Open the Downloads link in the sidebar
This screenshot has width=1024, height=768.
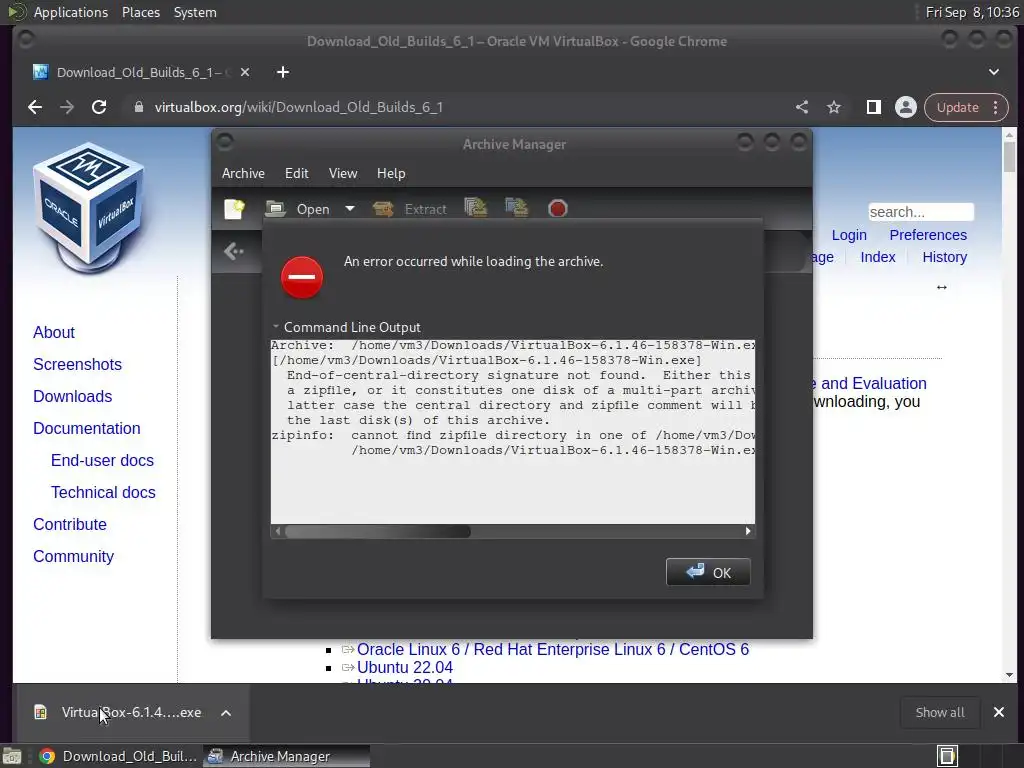[x=72, y=396]
